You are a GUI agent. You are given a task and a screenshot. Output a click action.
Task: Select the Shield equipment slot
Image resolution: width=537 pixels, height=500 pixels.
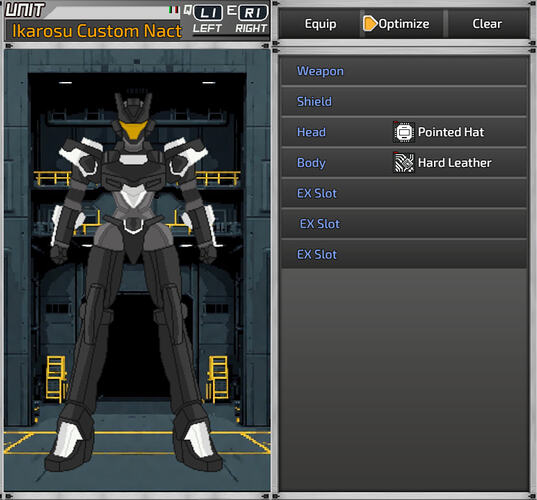(x=404, y=102)
